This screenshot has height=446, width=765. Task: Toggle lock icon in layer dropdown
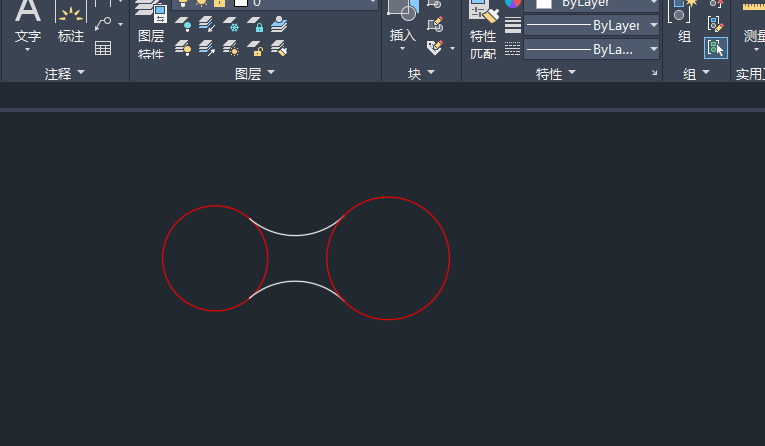(219, 3)
